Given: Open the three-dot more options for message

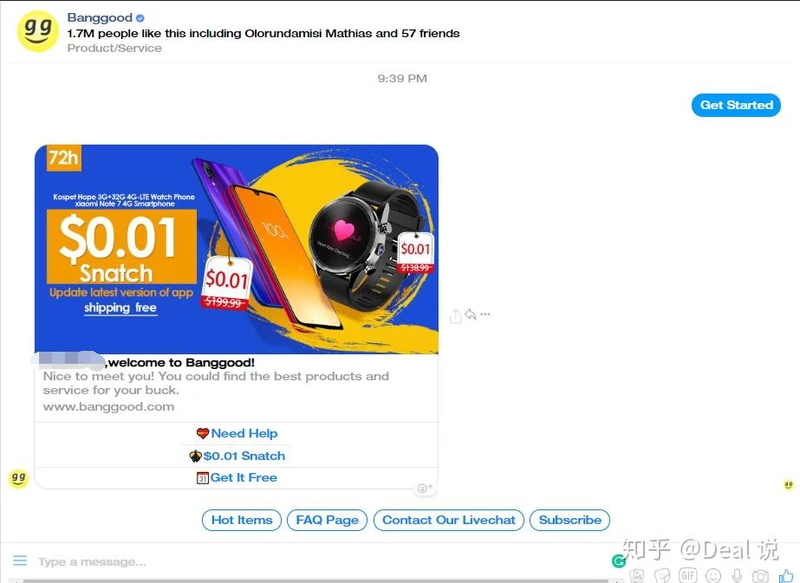Looking at the screenshot, I should 485,314.
